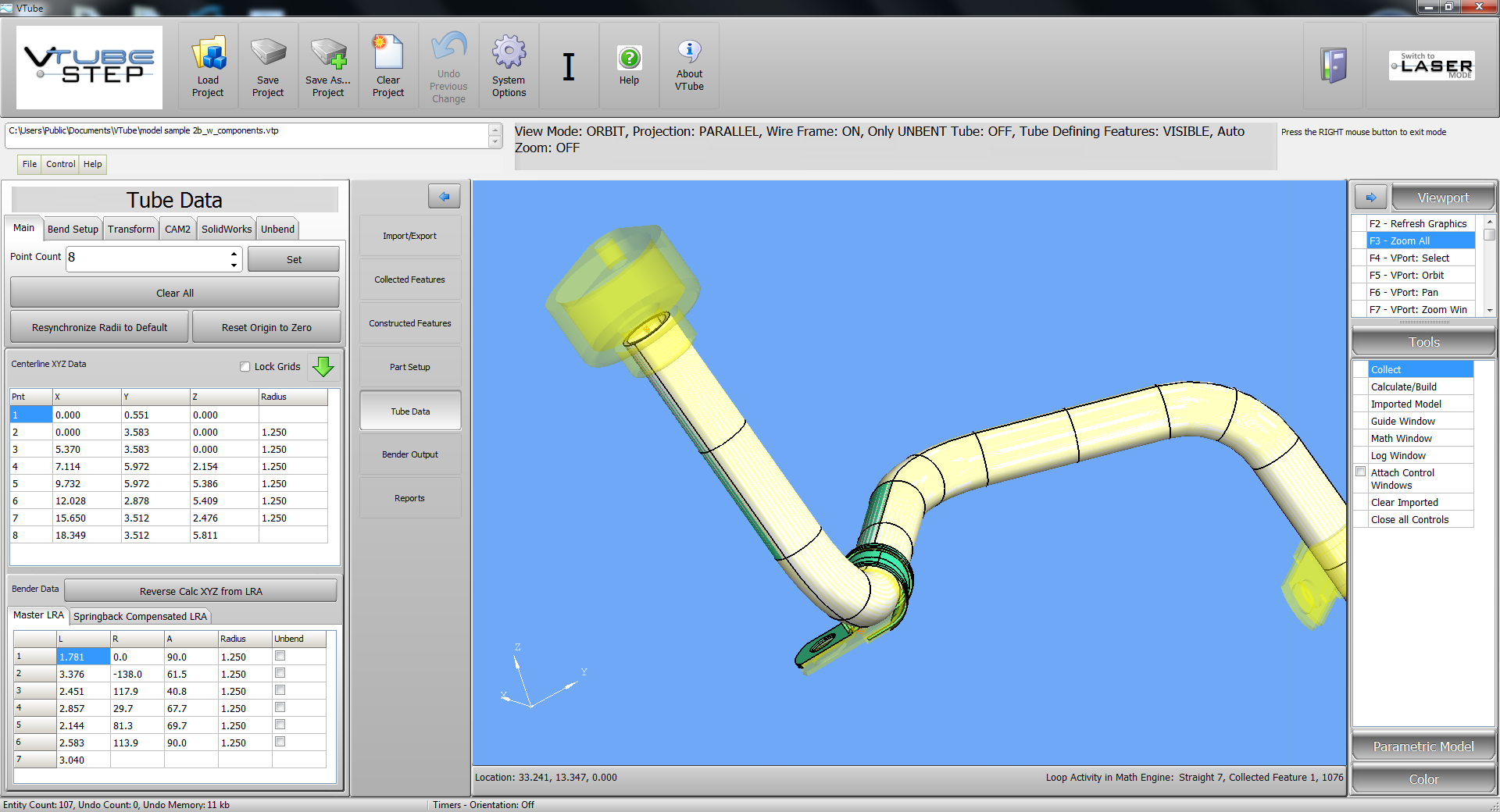Increase Point Count with the up spinner
Image resolution: width=1500 pixels, height=812 pixels.
234,253
